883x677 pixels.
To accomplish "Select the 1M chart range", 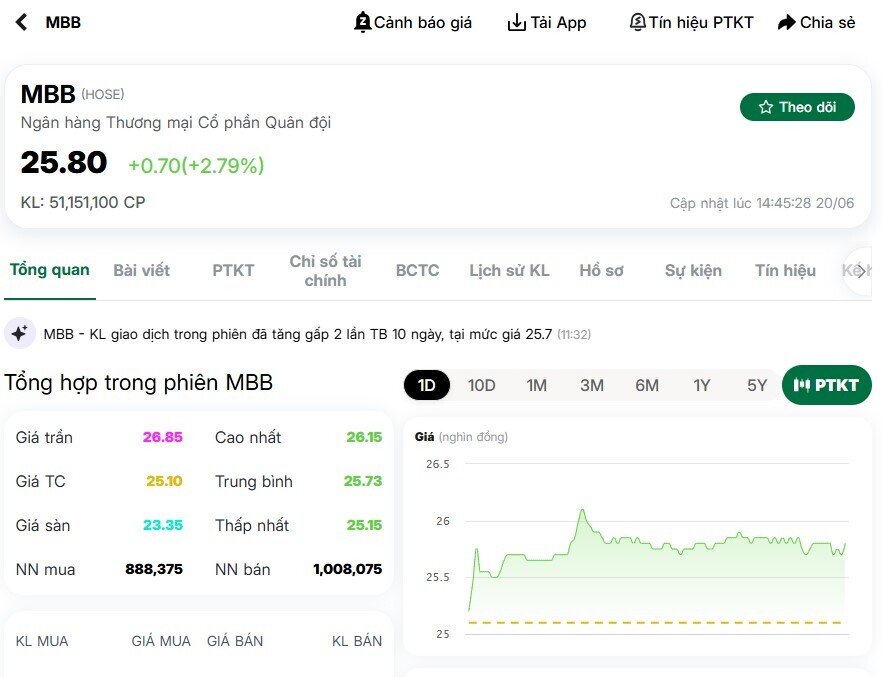I will pyautogui.click(x=537, y=385).
